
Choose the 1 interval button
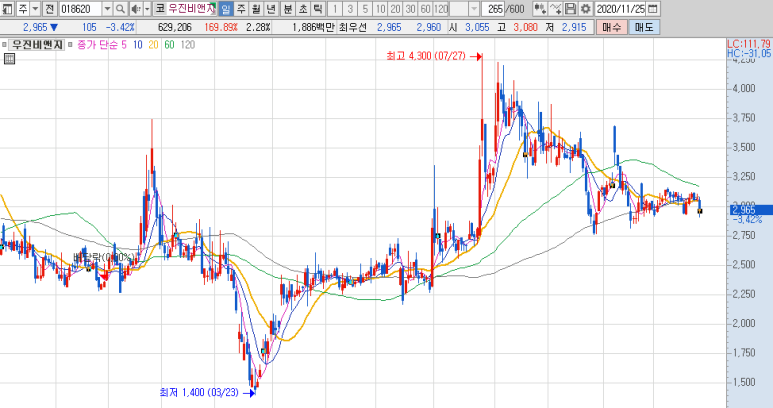[x=335, y=8]
